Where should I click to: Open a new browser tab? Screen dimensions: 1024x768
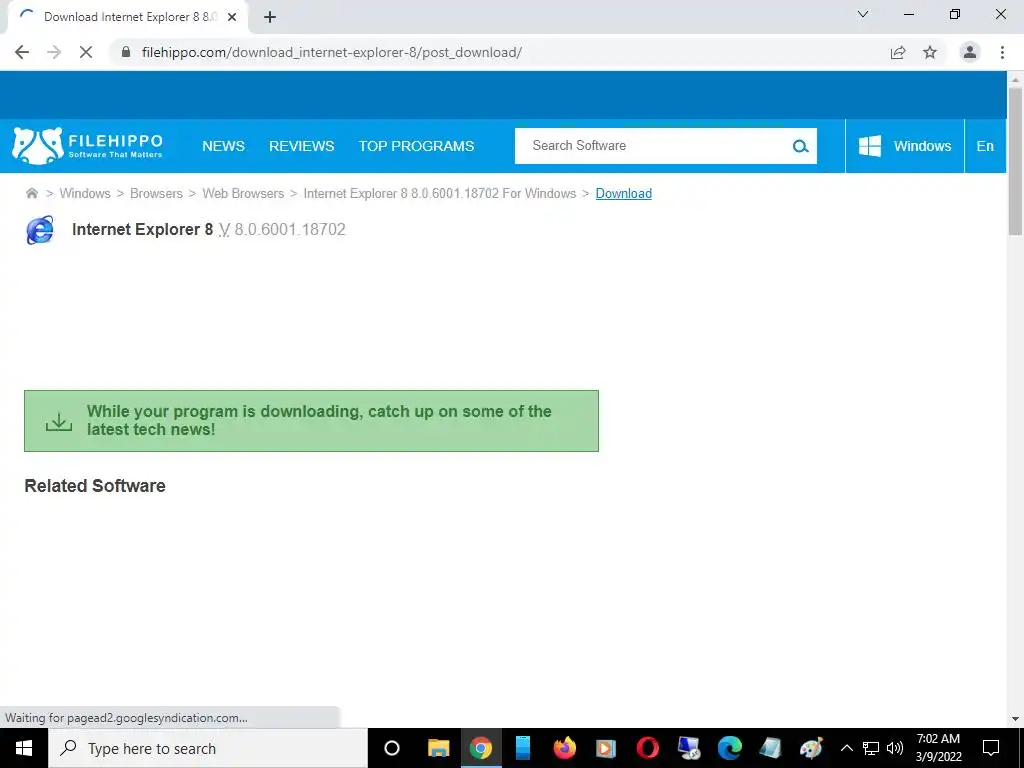(x=270, y=17)
